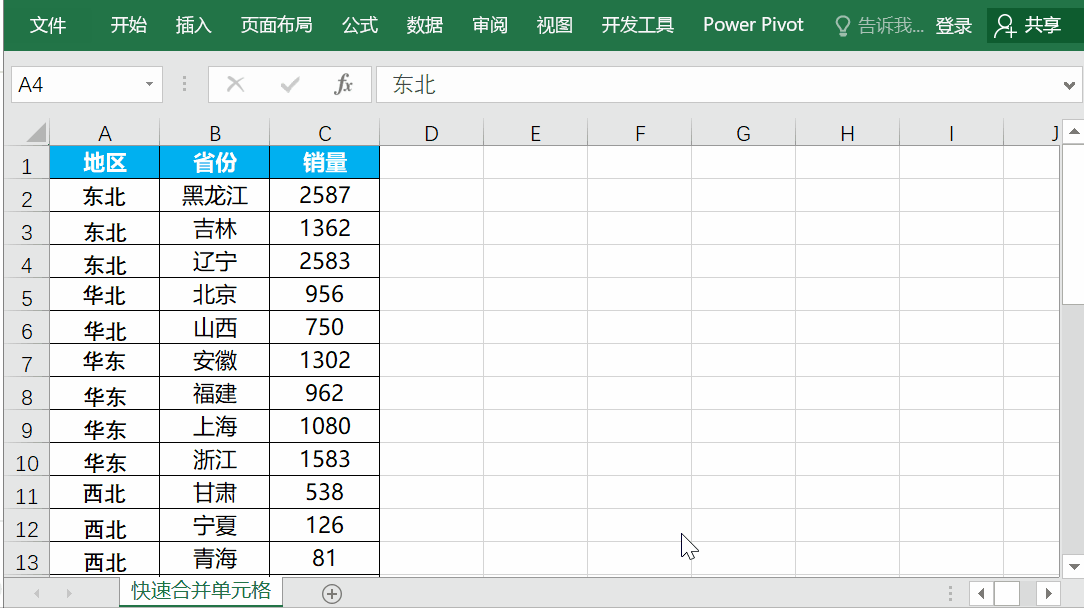Select the cell containing 甘肃
The height and width of the screenshot is (608, 1084).
point(214,492)
